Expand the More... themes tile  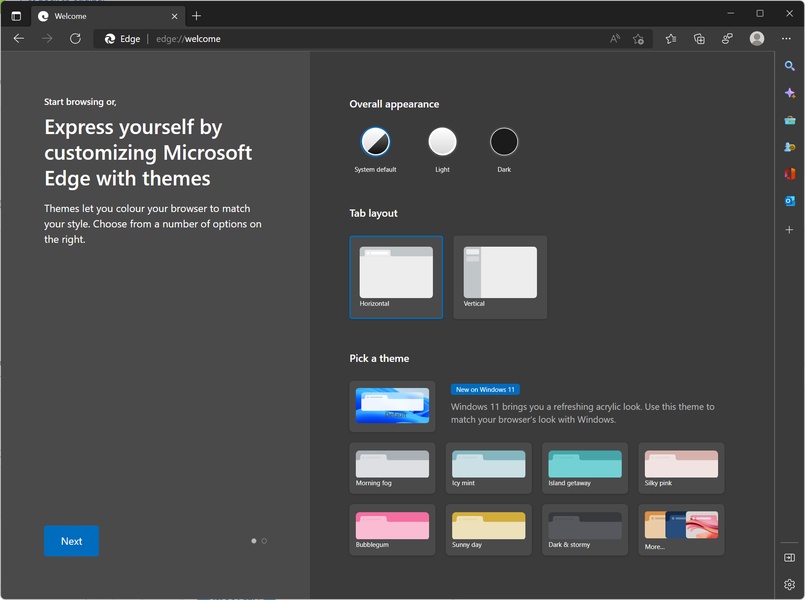coord(681,529)
